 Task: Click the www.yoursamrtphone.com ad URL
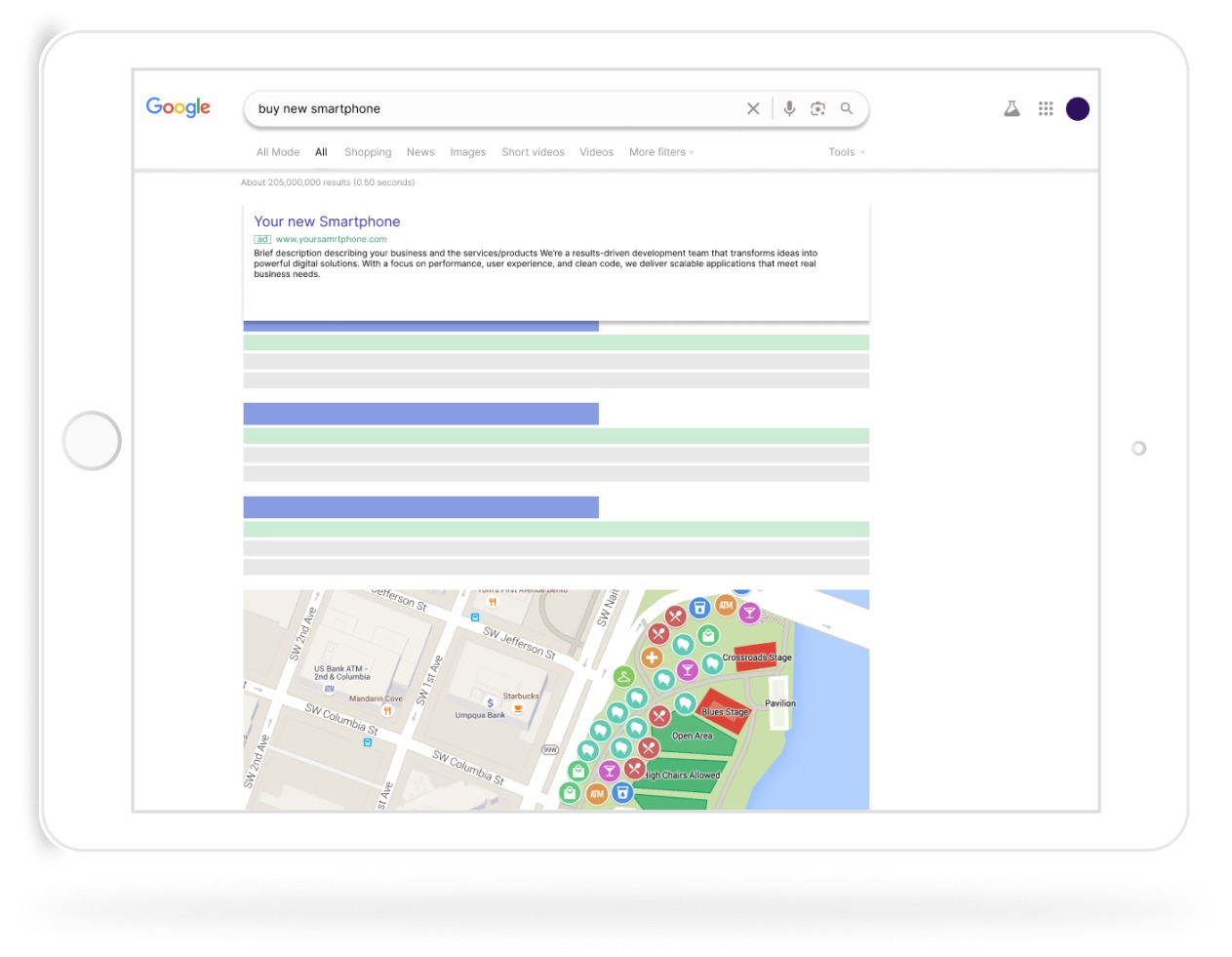click(x=331, y=239)
